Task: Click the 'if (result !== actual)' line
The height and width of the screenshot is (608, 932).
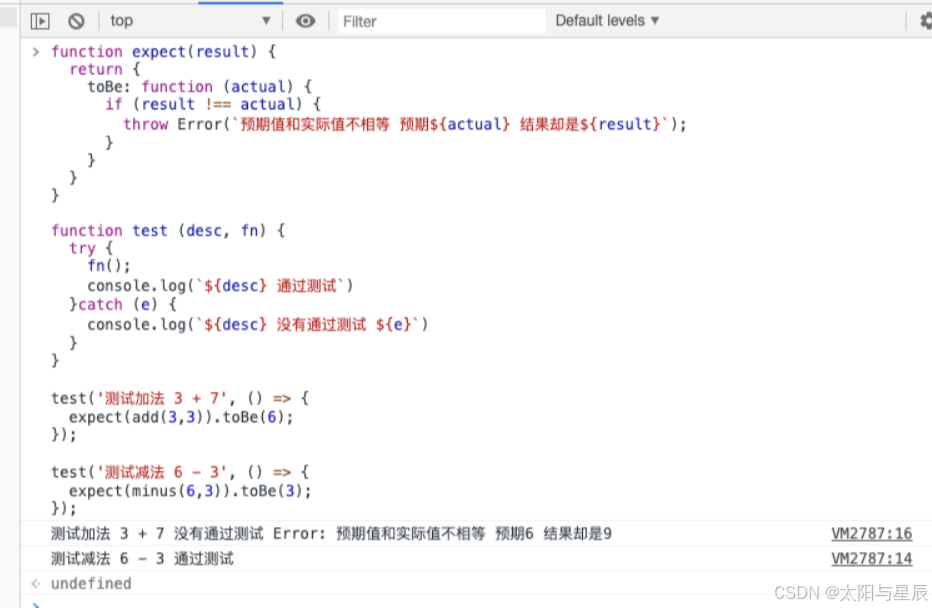Action: [x=213, y=105]
